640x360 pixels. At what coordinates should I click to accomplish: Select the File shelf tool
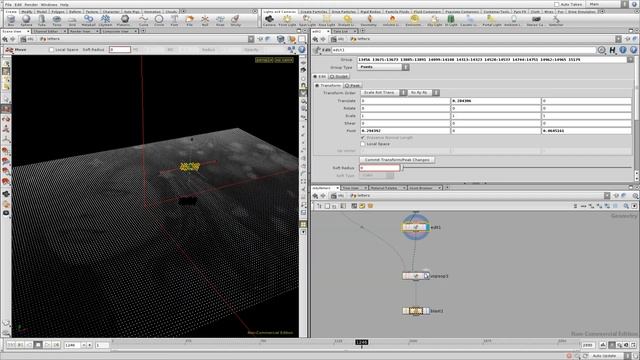click(x=189, y=20)
